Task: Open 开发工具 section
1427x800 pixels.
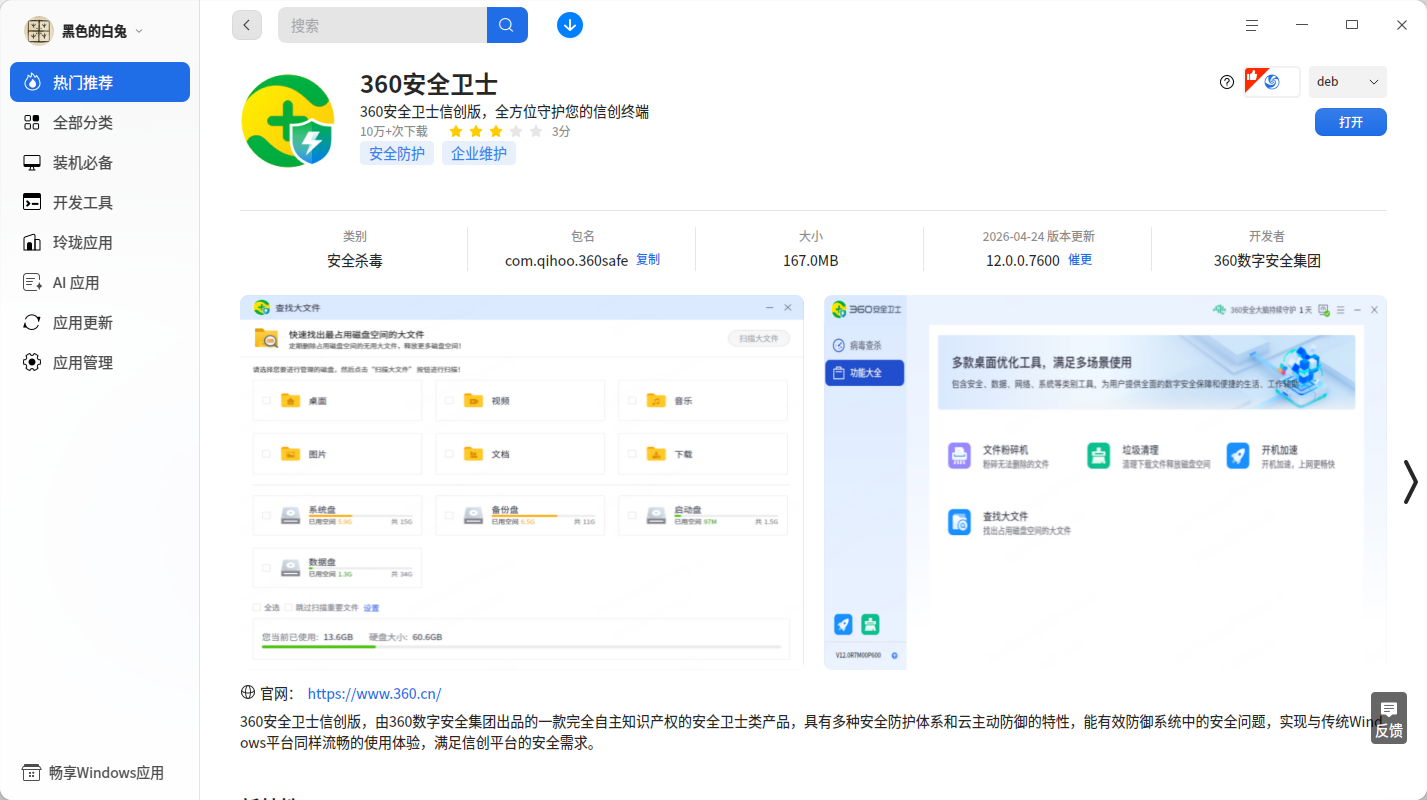Action: coord(100,202)
